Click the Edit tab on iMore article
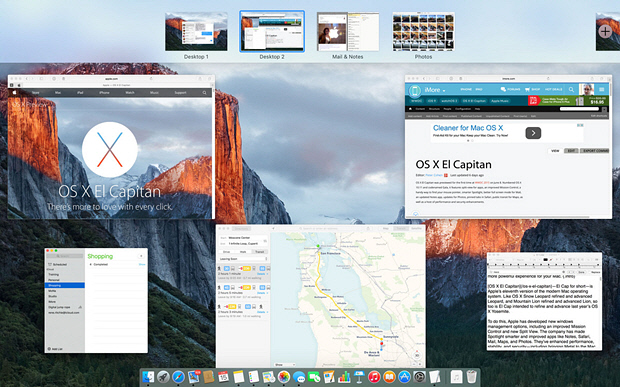The height and width of the screenshot is (387, 620). pyautogui.click(x=571, y=151)
